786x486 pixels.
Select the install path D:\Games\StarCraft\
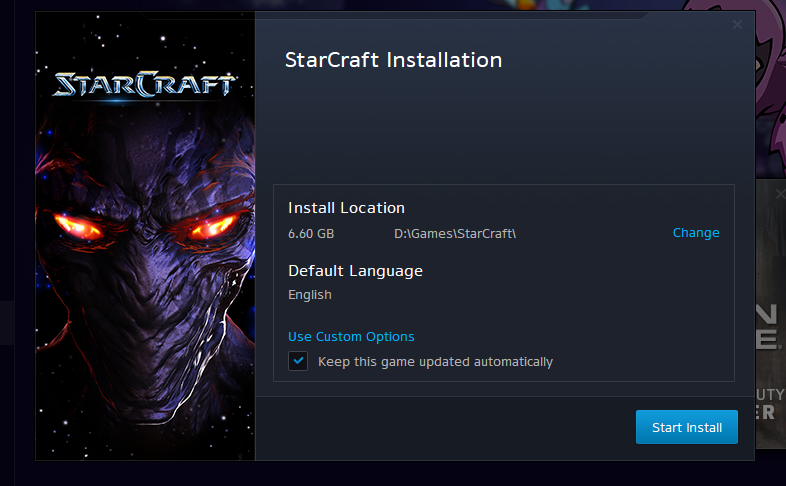pyautogui.click(x=455, y=233)
